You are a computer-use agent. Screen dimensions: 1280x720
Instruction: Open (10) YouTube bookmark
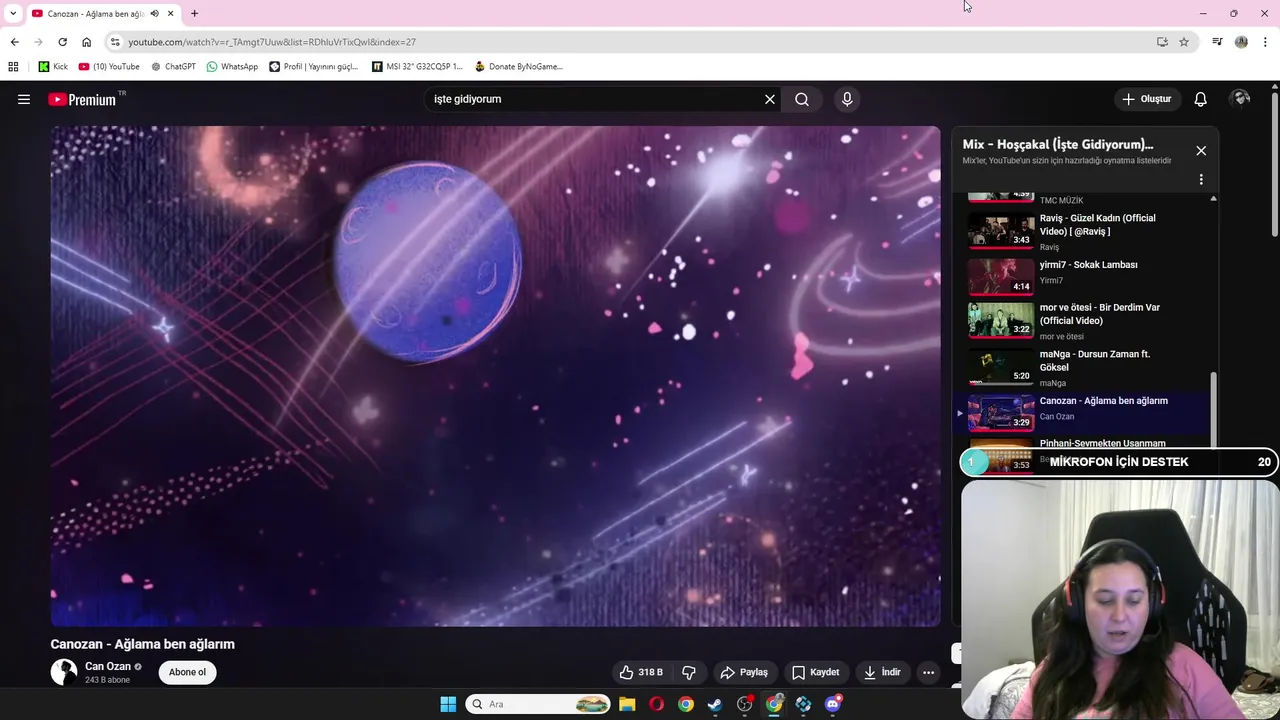point(109,67)
